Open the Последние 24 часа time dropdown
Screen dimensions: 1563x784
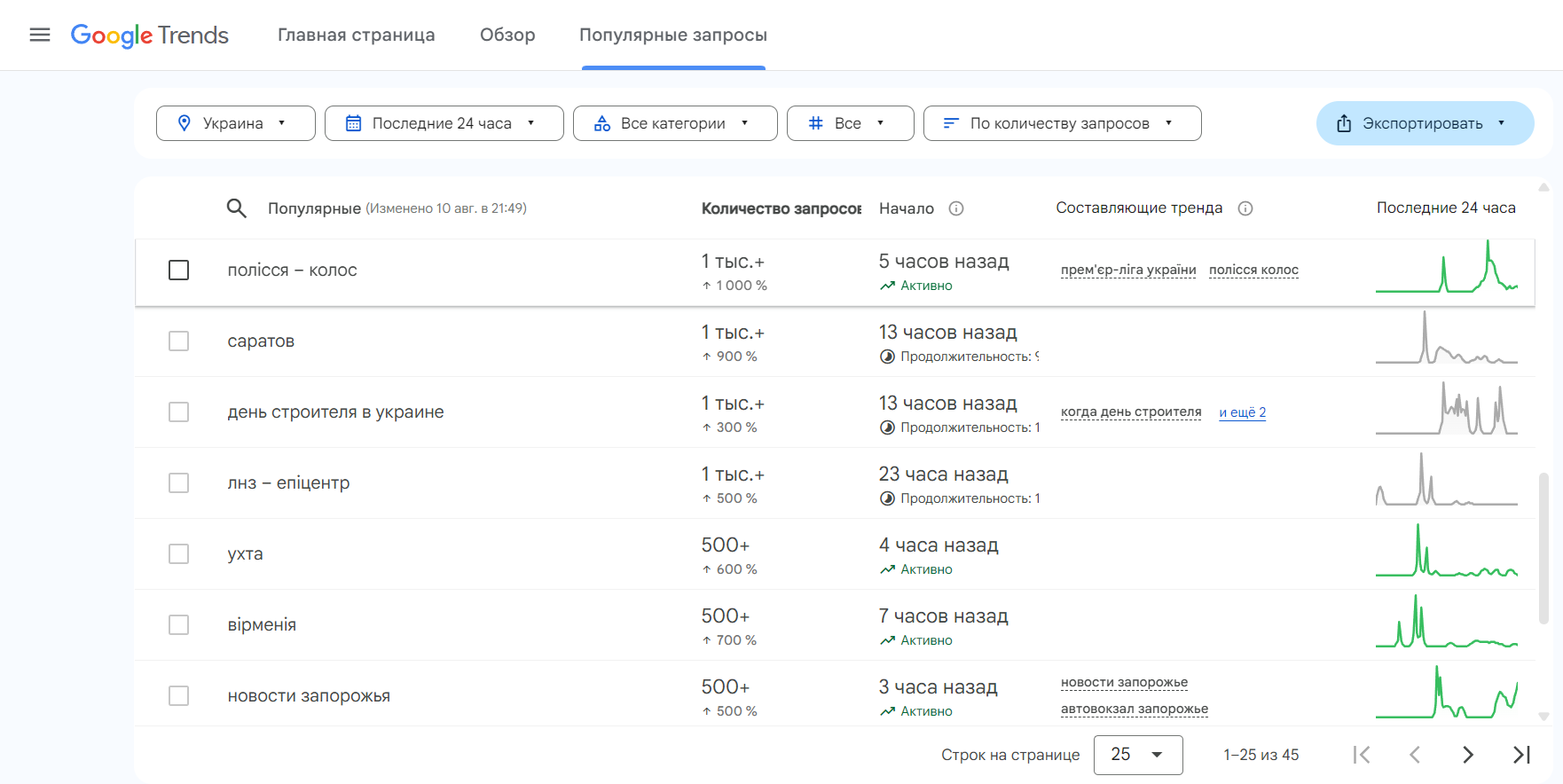[444, 123]
